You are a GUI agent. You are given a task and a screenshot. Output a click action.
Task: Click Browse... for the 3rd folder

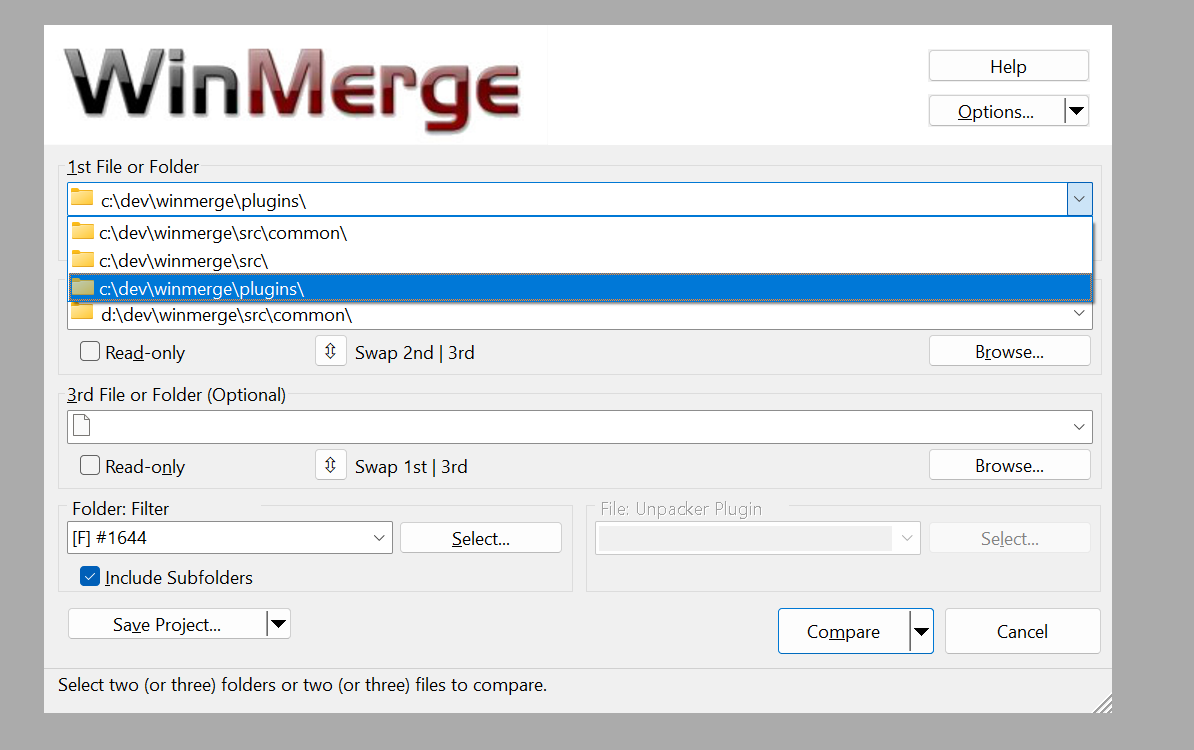point(1009,465)
